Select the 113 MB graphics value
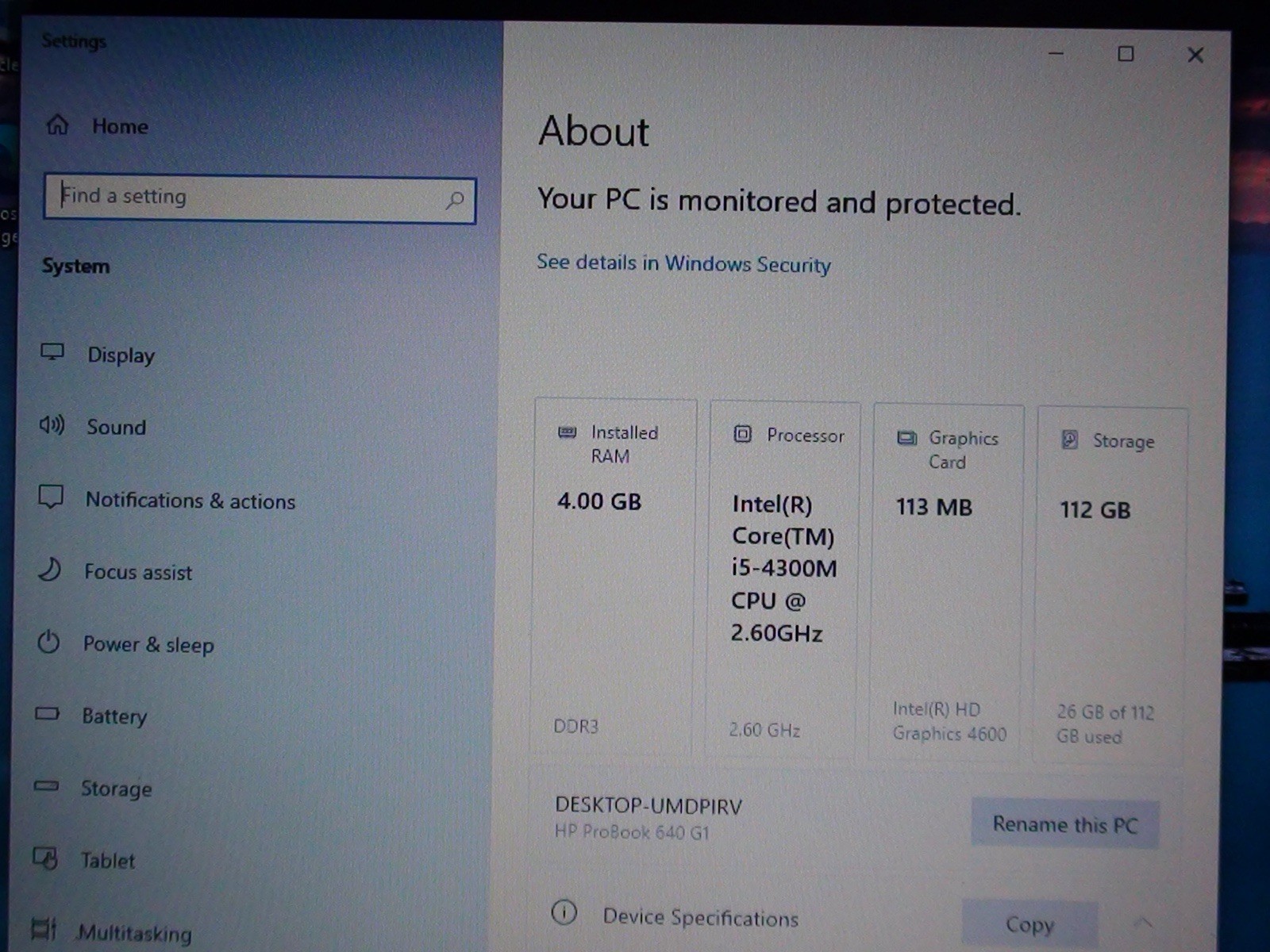The width and height of the screenshot is (1270, 952). click(x=934, y=507)
